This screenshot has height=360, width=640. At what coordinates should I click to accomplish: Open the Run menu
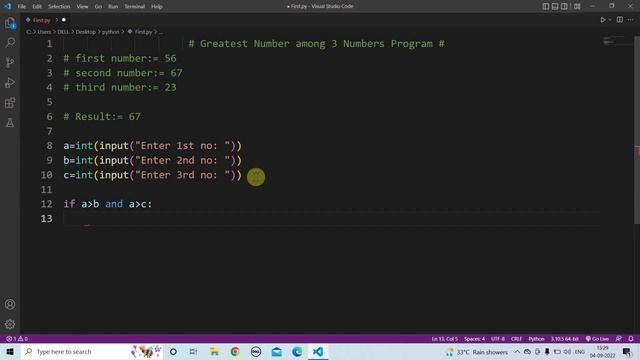[113, 6]
